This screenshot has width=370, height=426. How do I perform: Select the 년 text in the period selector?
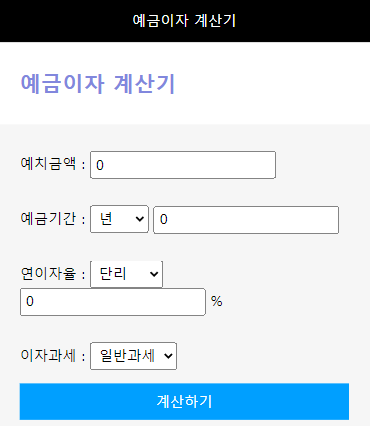[x=106, y=219]
